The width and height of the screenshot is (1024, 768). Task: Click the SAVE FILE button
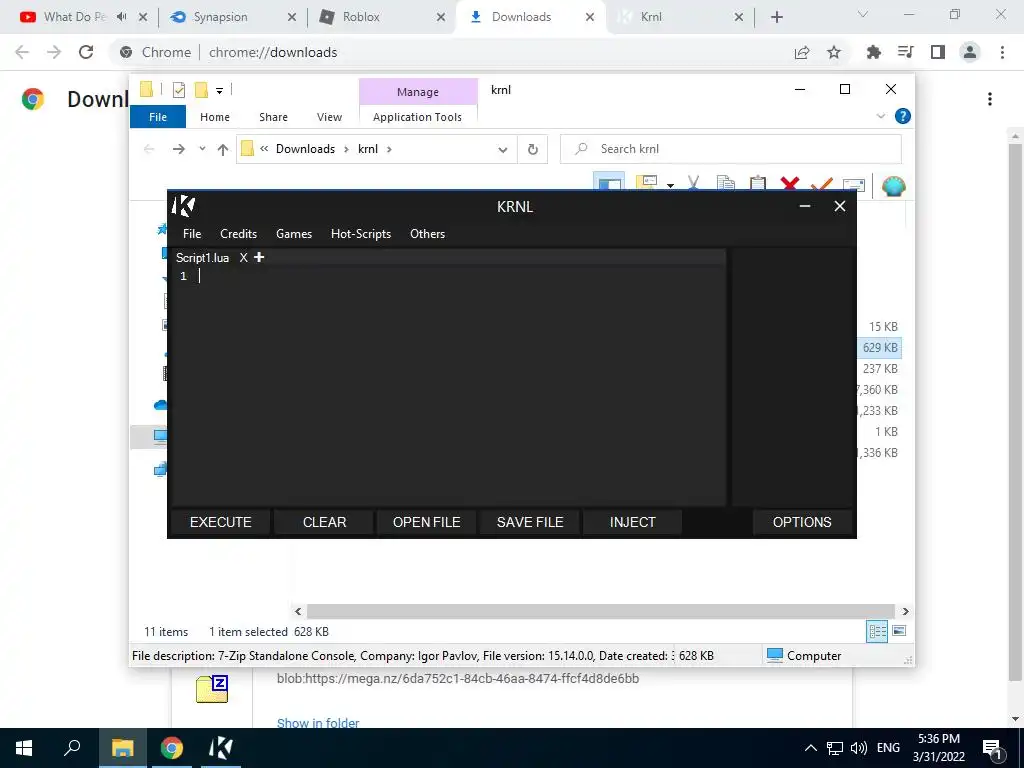(x=530, y=522)
